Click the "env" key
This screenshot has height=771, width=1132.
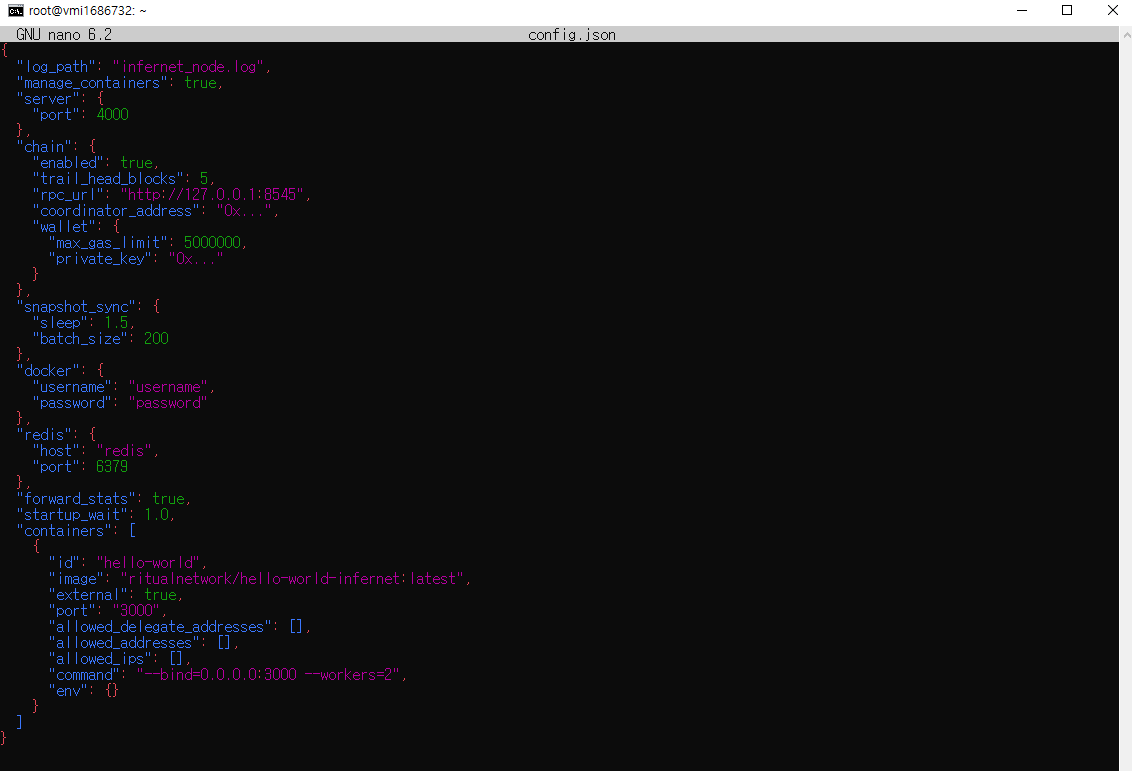click(x=67, y=690)
